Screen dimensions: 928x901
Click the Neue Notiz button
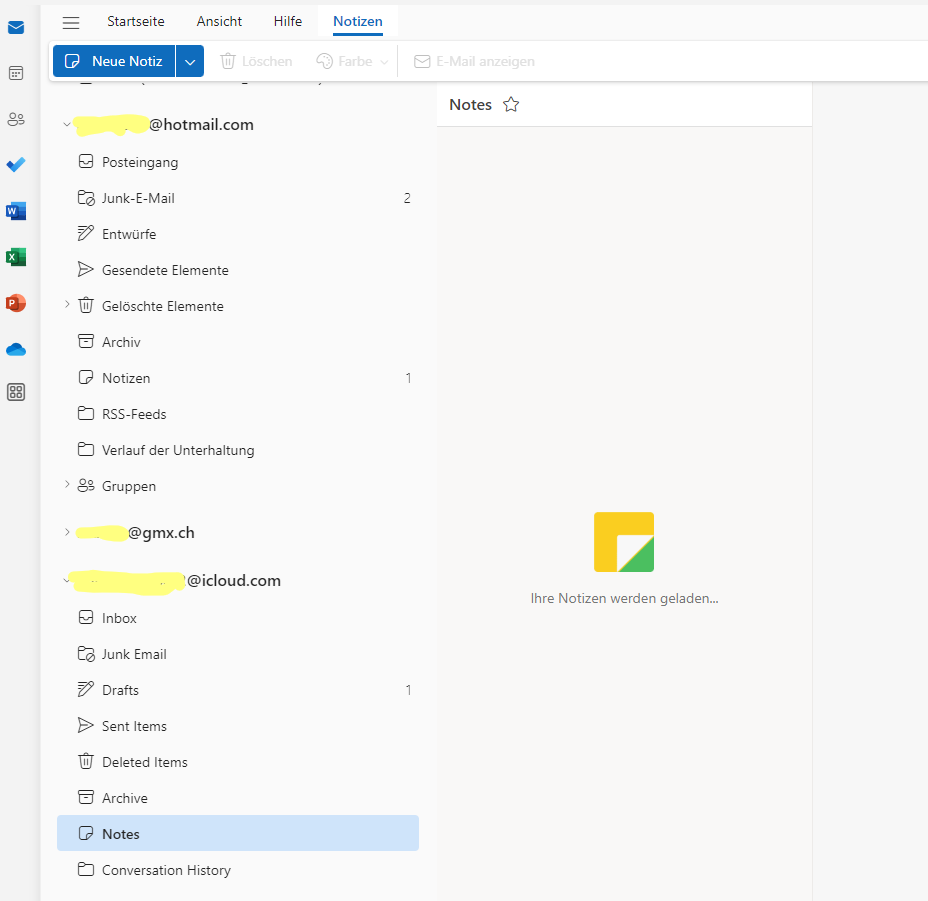pyautogui.click(x=114, y=61)
